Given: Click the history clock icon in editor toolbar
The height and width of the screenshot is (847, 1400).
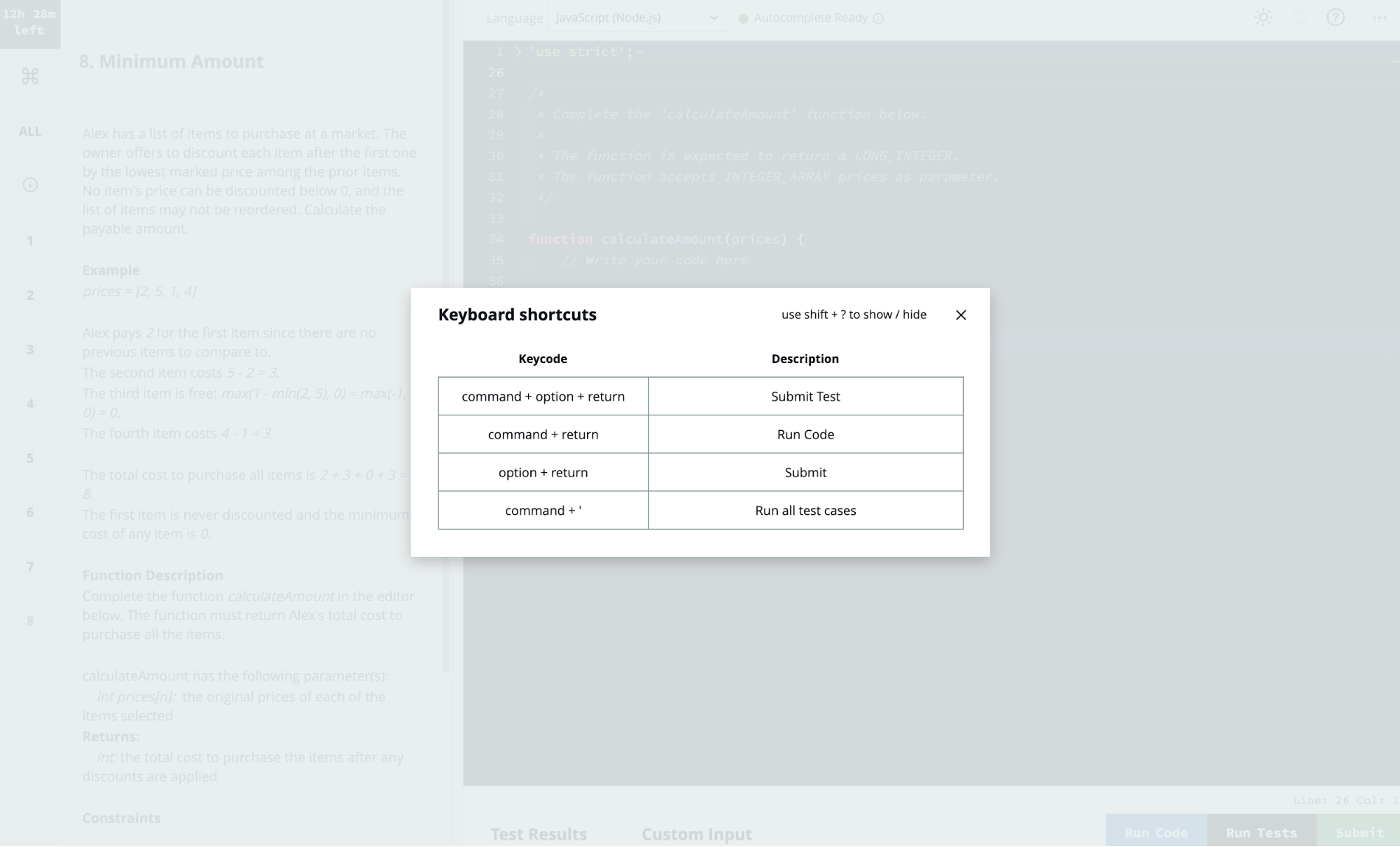Looking at the screenshot, I should [x=1299, y=18].
